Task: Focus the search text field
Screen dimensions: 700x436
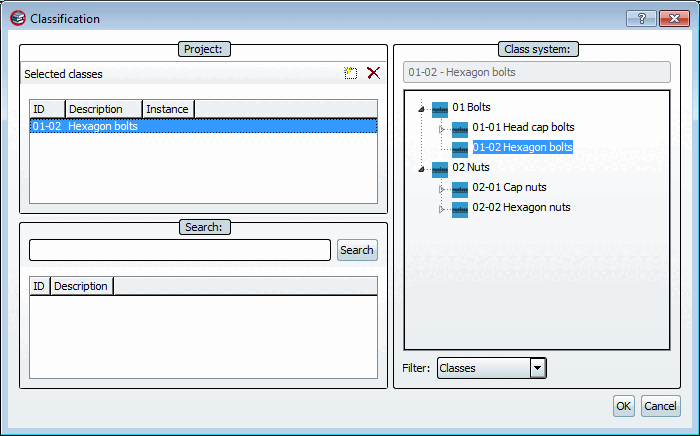Action: point(180,250)
